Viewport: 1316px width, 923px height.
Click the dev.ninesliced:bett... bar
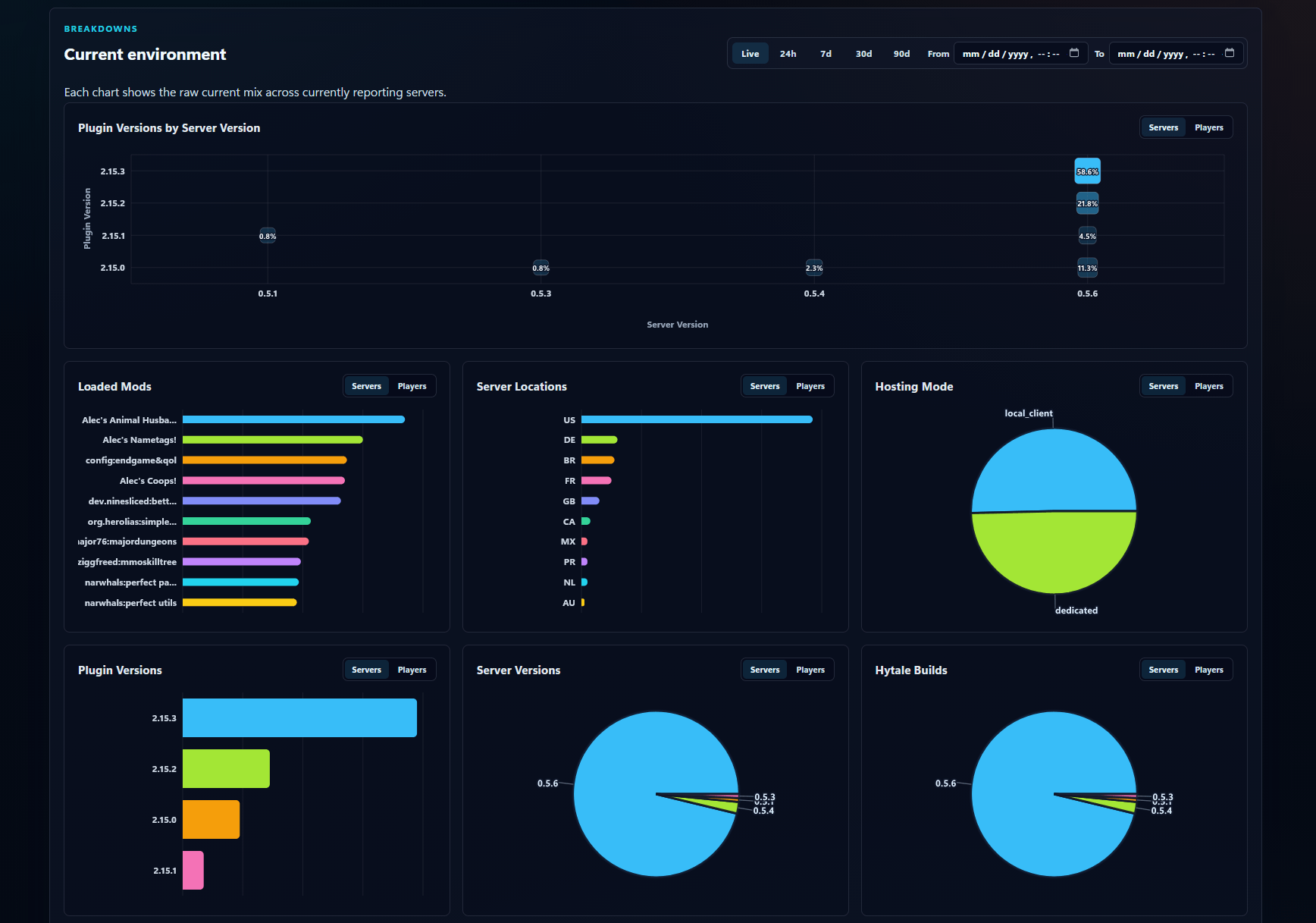tap(262, 501)
